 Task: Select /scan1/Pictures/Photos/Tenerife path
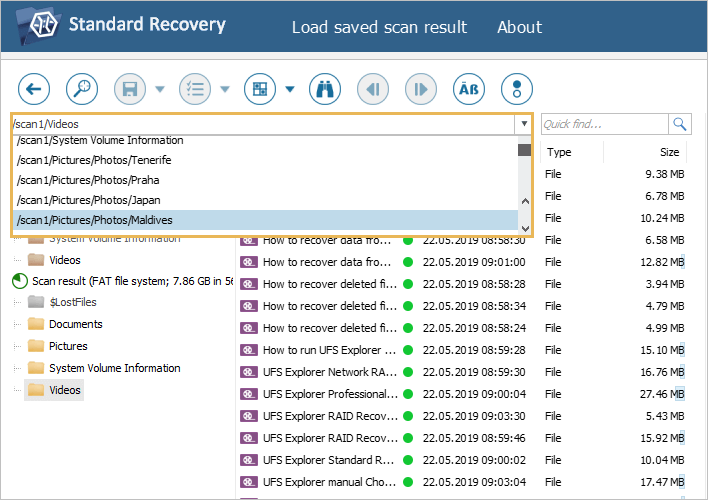(x=265, y=160)
